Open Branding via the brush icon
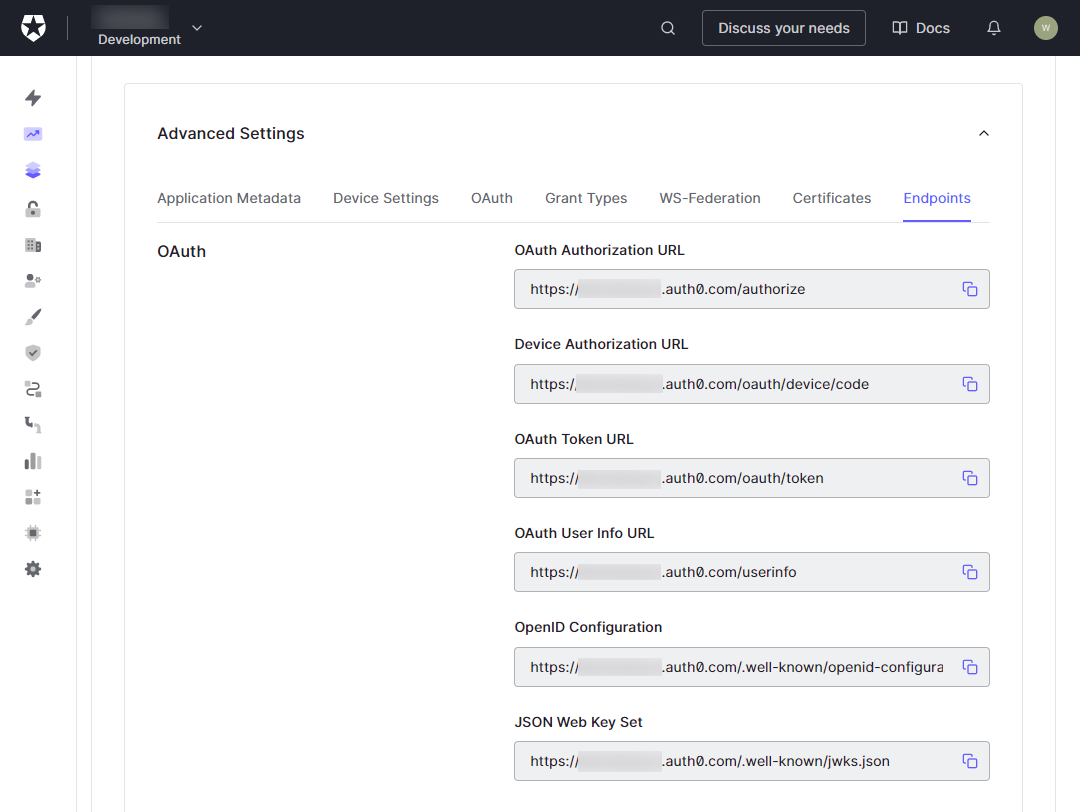 (33, 316)
